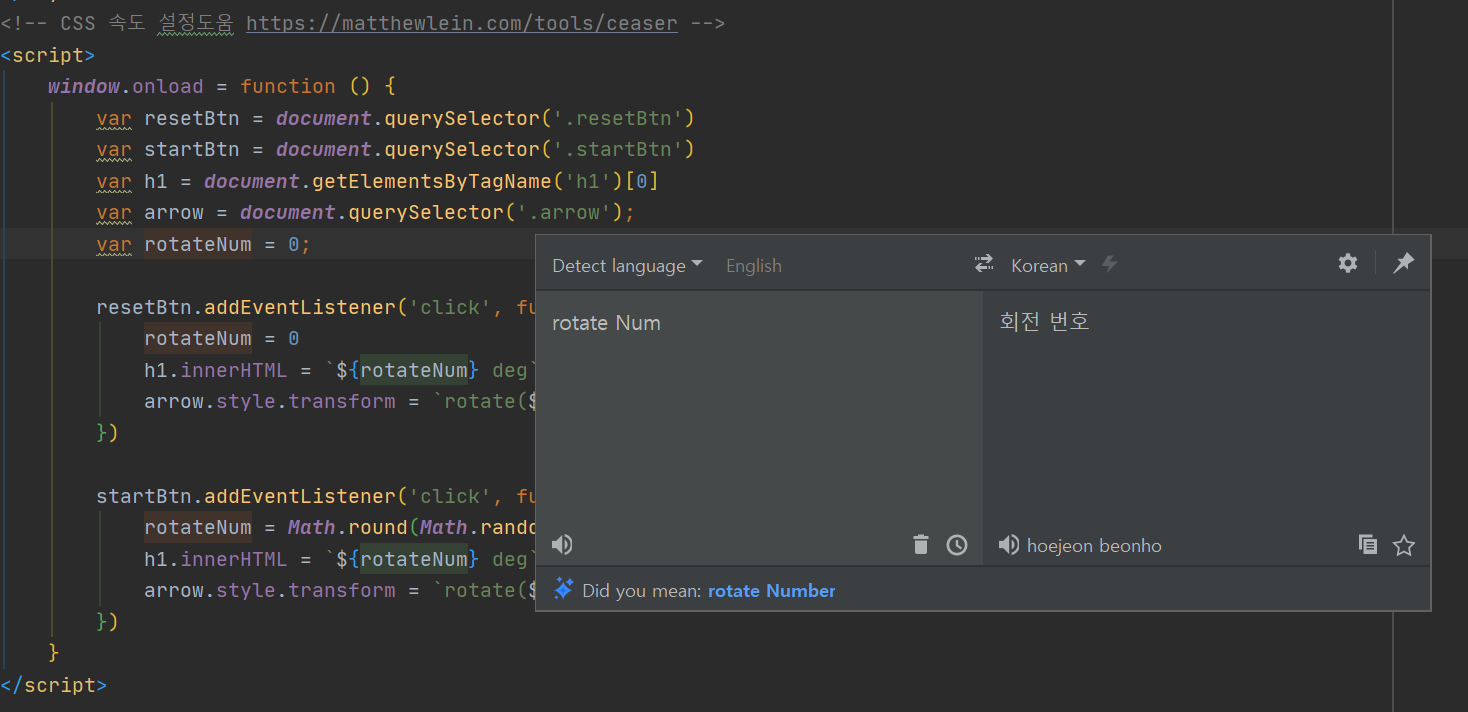
Task: Star the translation as favorite
Action: click(1404, 545)
